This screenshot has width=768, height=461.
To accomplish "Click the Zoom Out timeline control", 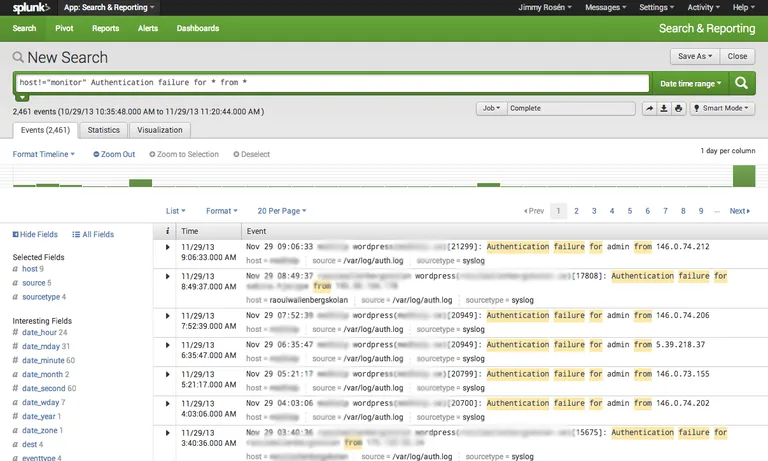I will 114,154.
